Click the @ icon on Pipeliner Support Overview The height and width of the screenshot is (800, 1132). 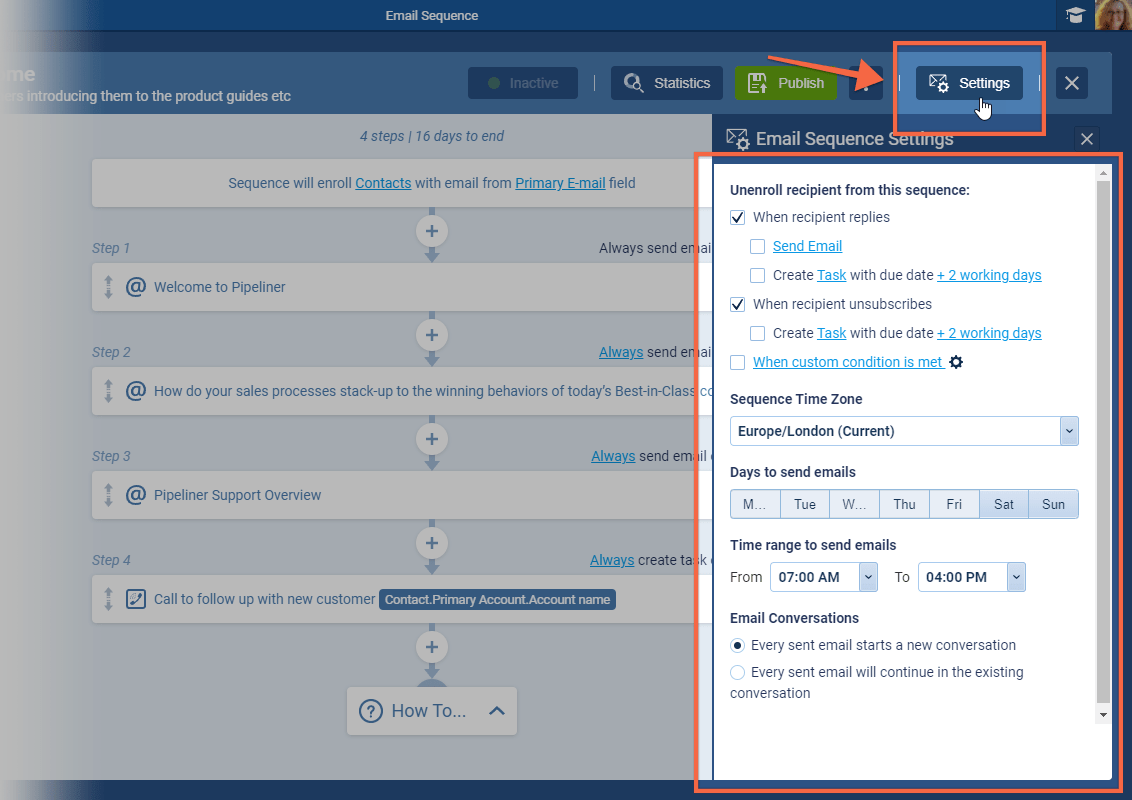click(136, 495)
